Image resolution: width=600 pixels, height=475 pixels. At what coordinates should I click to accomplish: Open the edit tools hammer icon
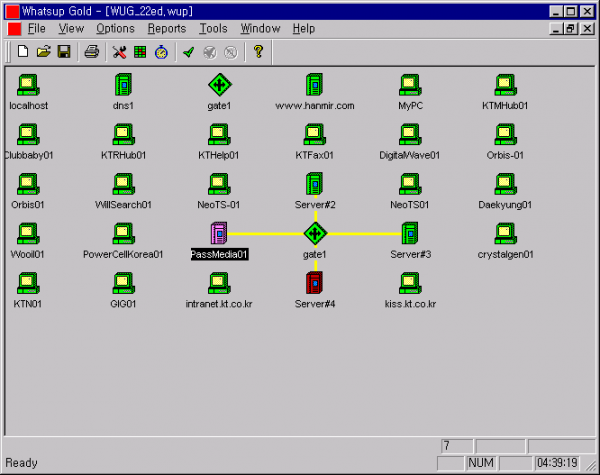point(119,52)
